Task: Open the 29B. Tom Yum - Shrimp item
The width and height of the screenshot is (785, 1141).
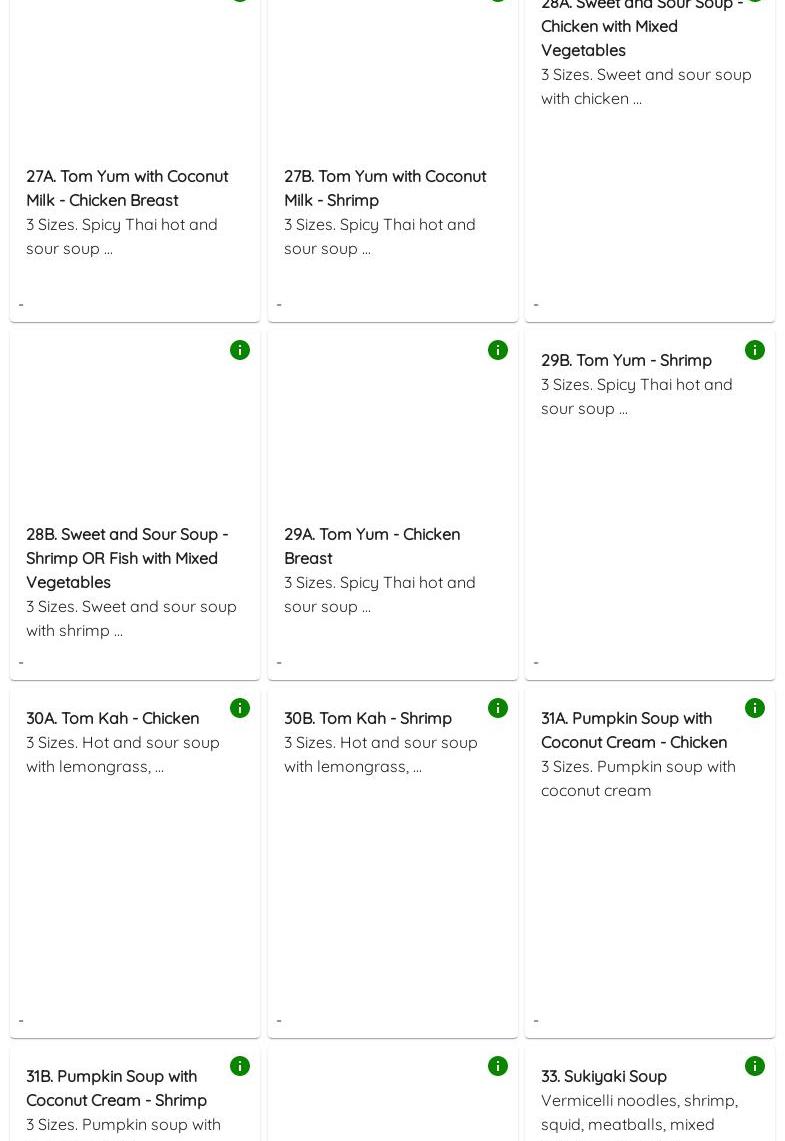Action: point(626,360)
